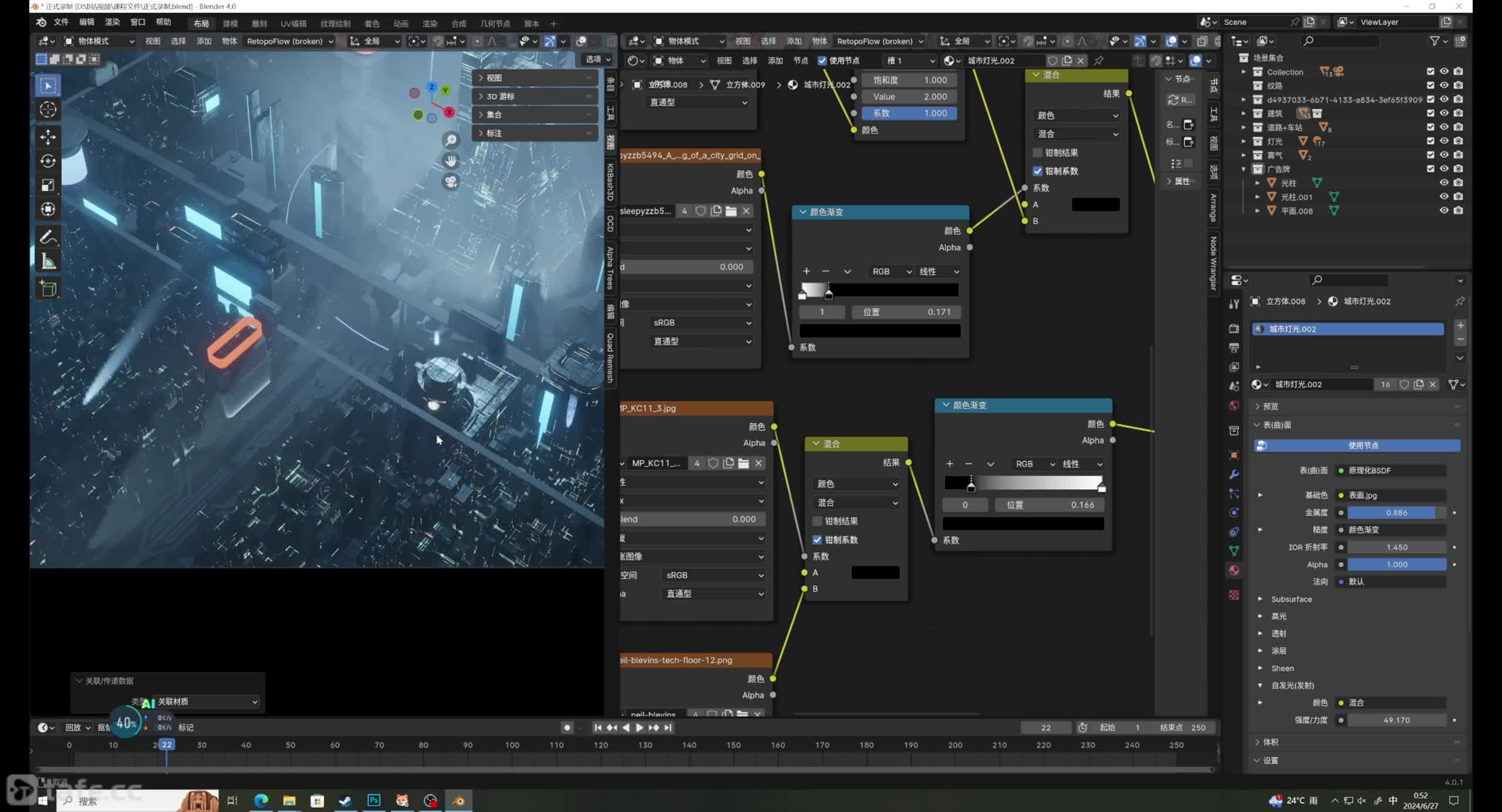Select the Move tool in the viewport toolbar
1502x812 pixels.
click(48, 137)
